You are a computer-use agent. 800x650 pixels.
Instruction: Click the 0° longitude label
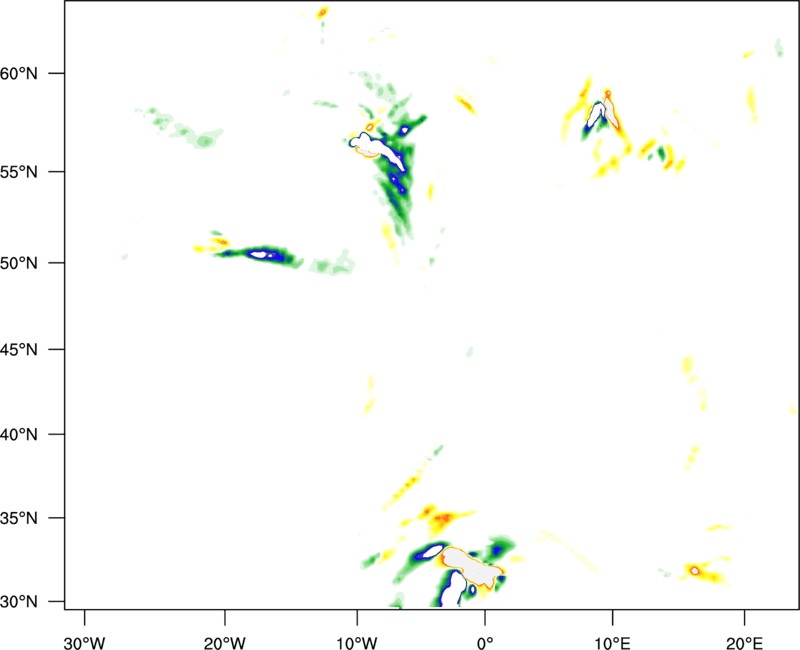pos(485,643)
